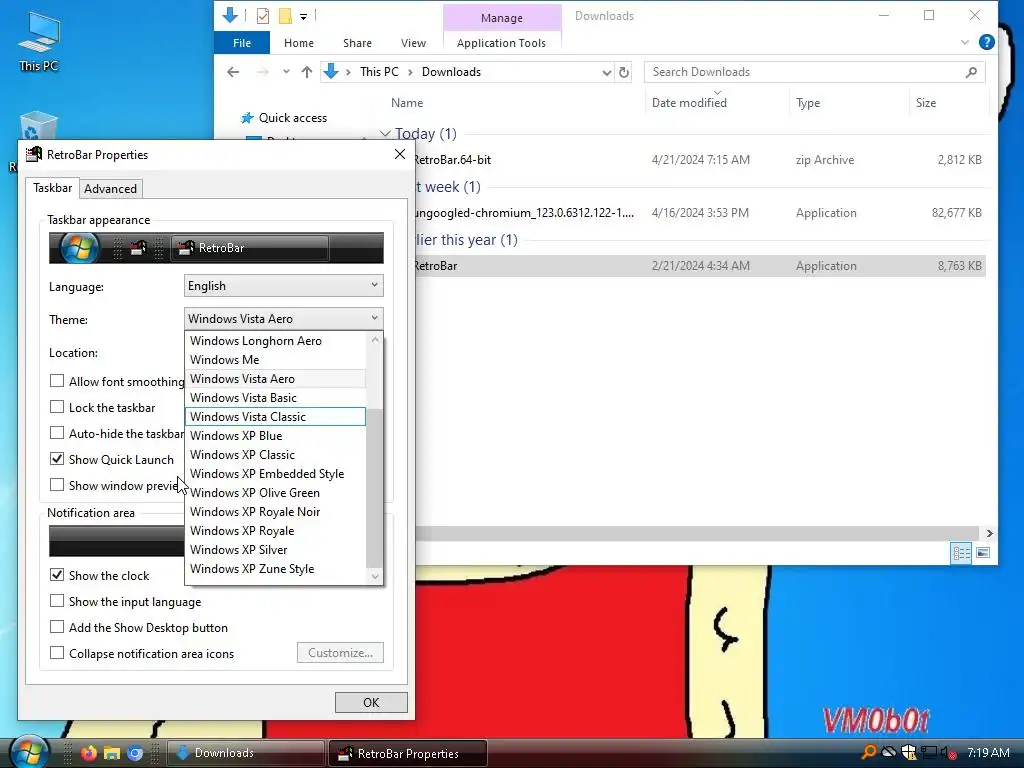This screenshot has width=1024, height=768.
Task: Uncheck Show the clock
Action: click(x=57, y=575)
